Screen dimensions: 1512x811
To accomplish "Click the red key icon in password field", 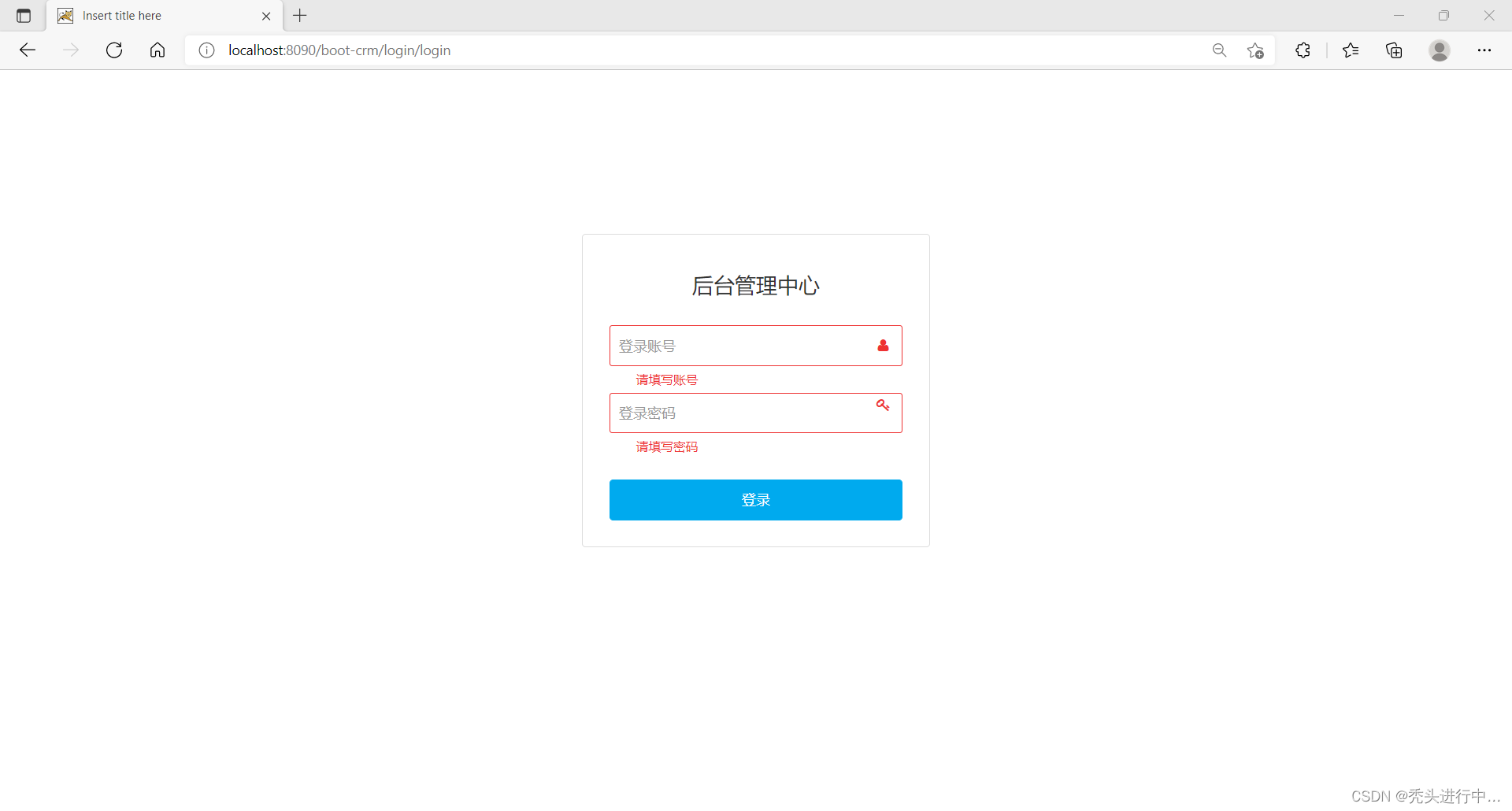I will tap(882, 405).
